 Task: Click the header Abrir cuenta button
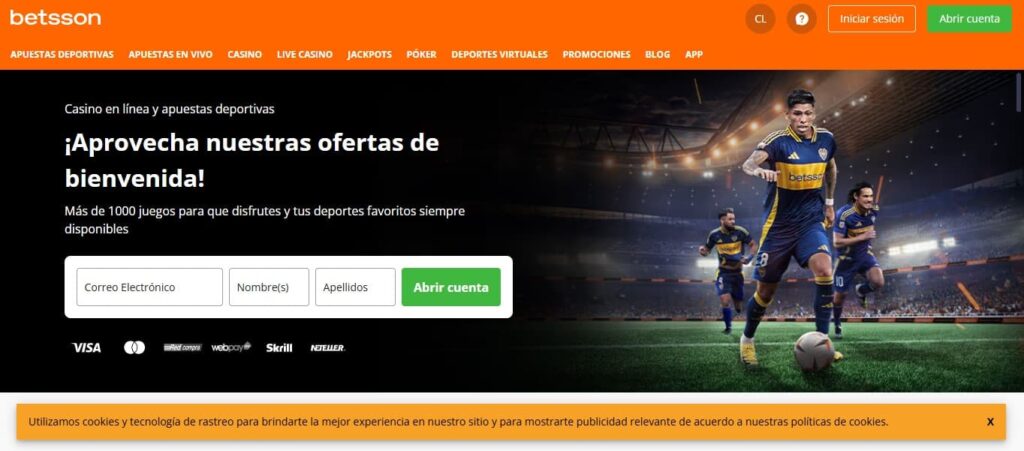point(969,19)
